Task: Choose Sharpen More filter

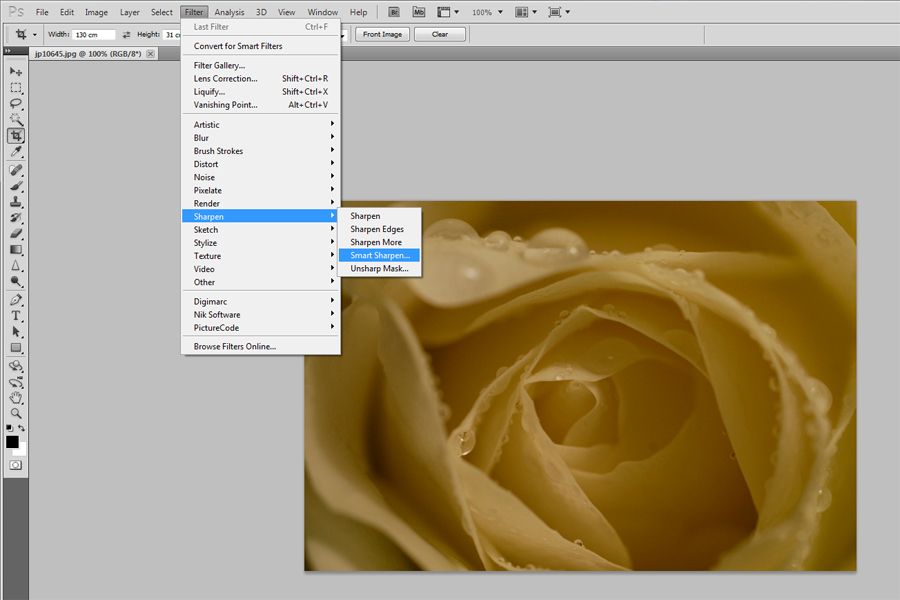Action: [x=379, y=242]
